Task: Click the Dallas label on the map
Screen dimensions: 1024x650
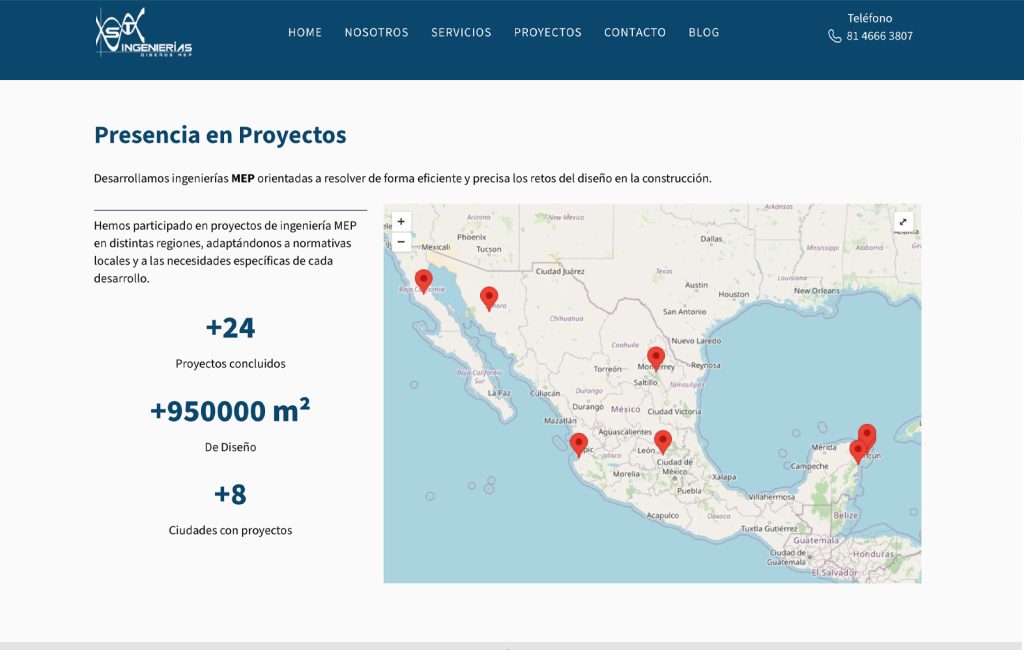Action: pyautogui.click(x=711, y=239)
